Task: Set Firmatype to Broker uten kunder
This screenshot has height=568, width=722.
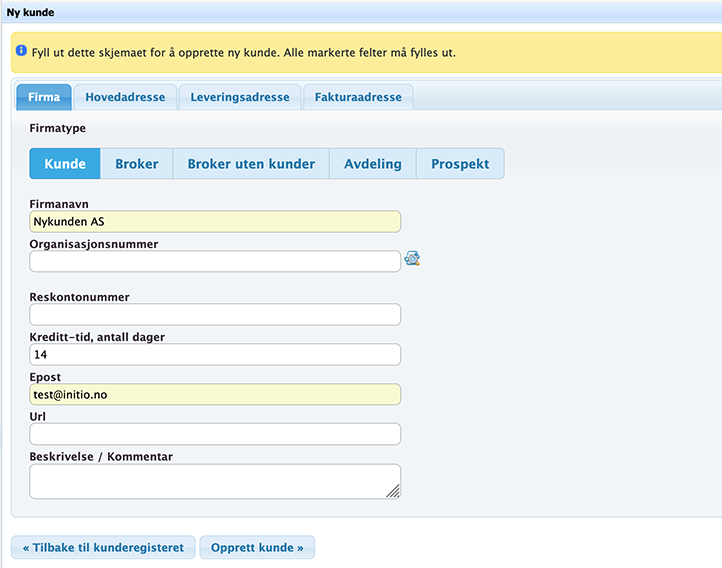Action: (251, 164)
